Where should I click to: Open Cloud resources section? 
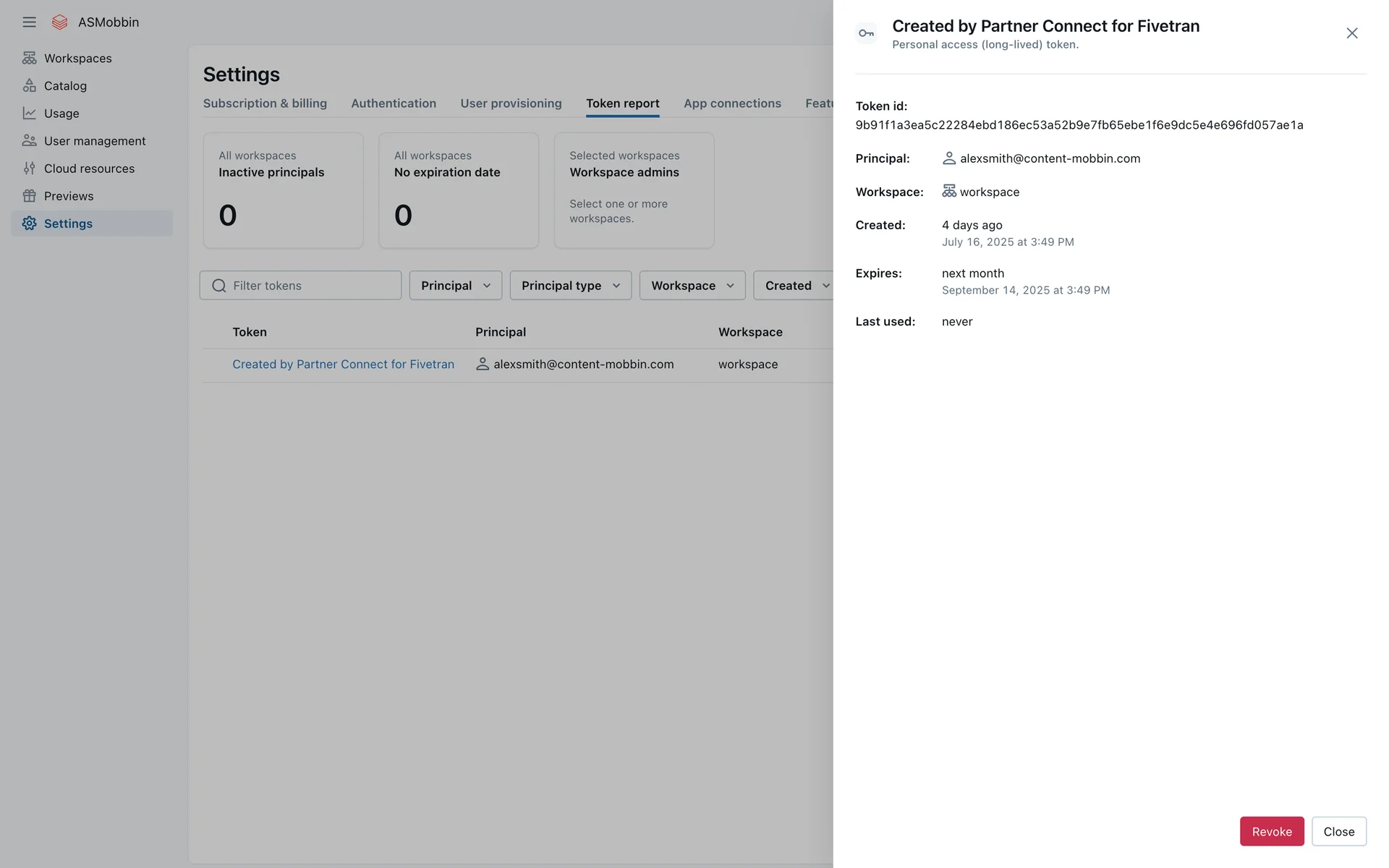[x=89, y=169]
